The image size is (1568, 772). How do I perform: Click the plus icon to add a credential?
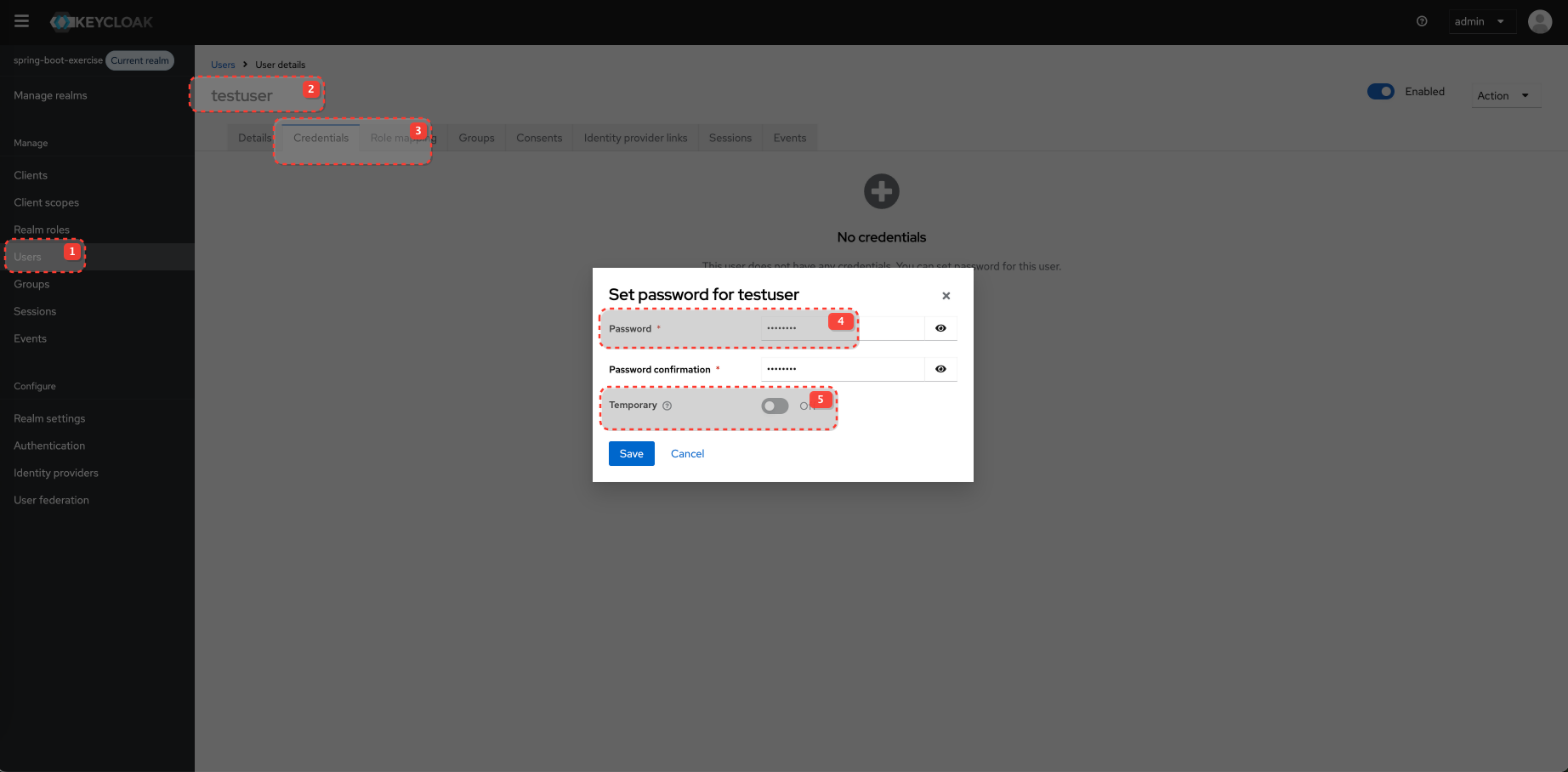pyautogui.click(x=881, y=190)
